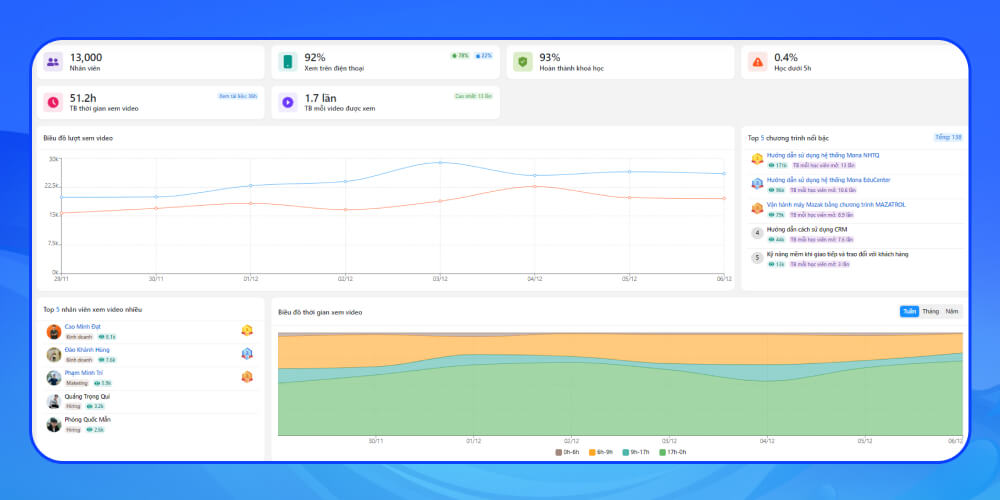Click the 0.4% Học dưới 5h card
The image size is (1000, 500).
coord(854,62)
